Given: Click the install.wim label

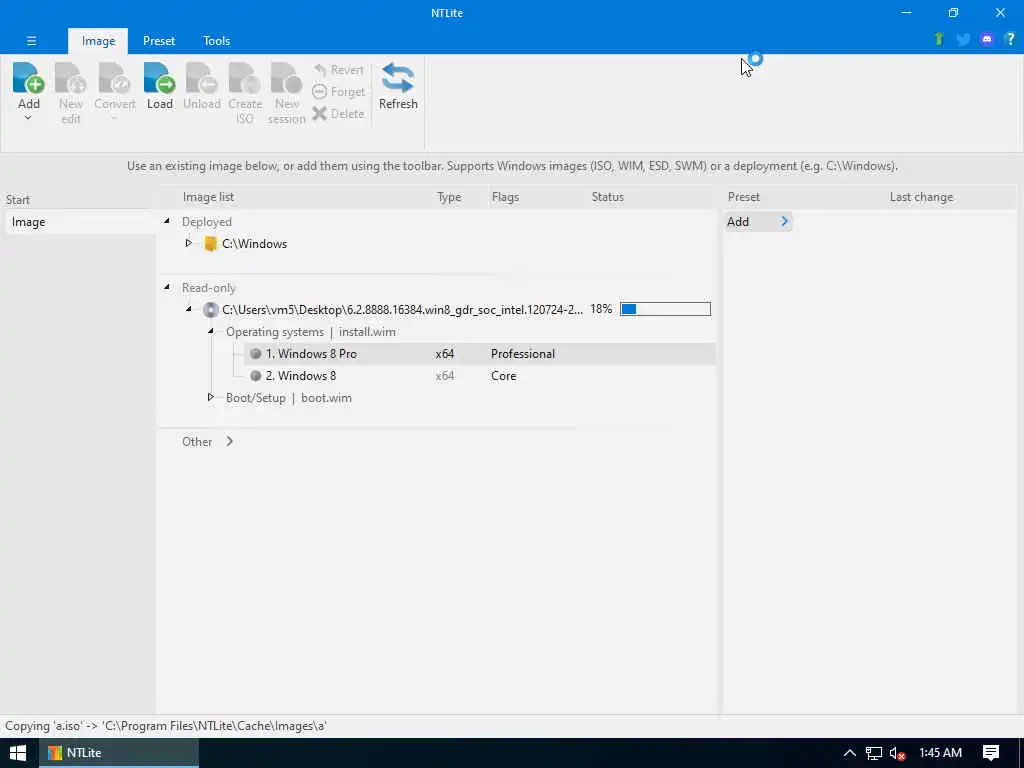Looking at the screenshot, I should coord(367,332).
